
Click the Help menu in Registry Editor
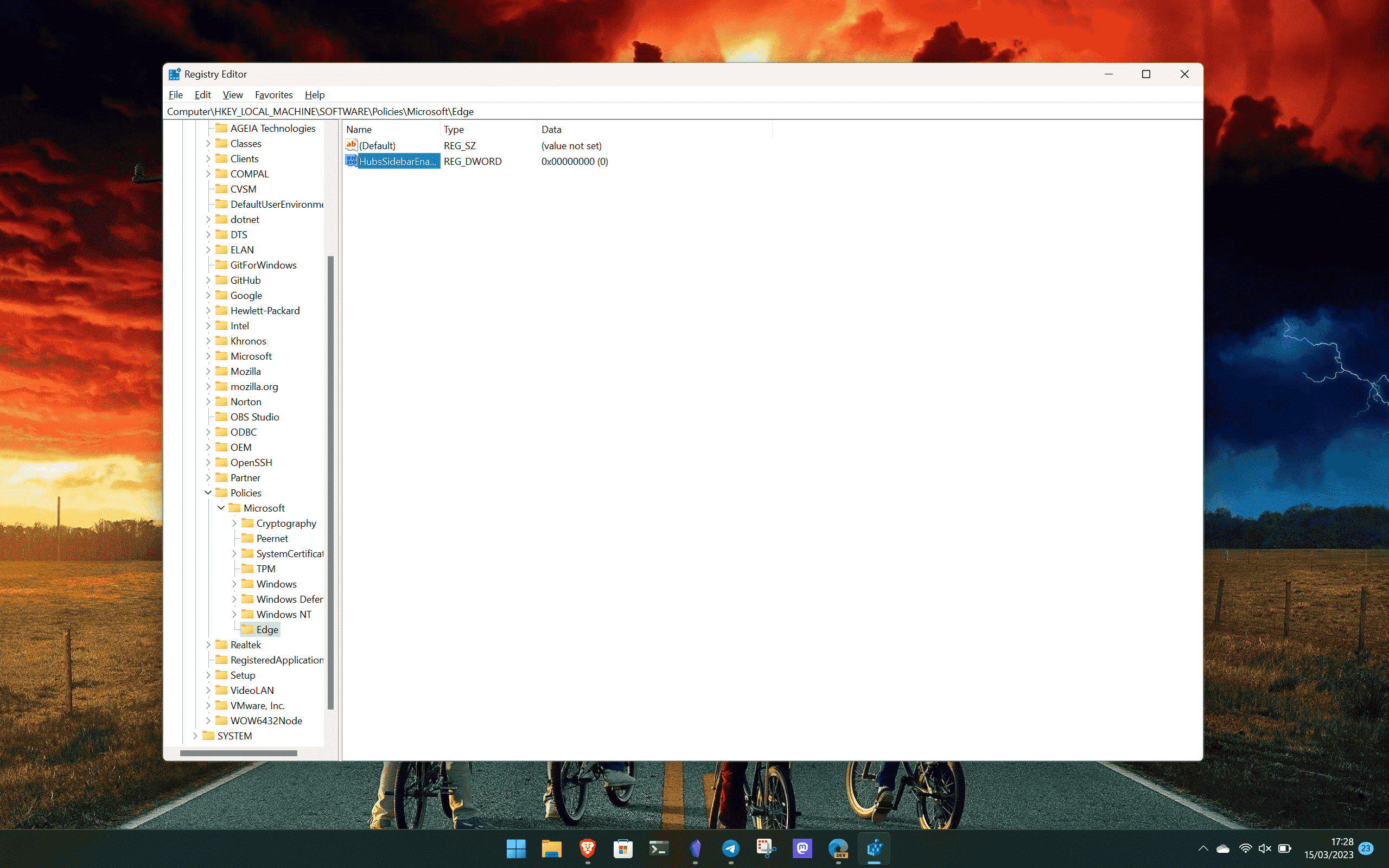313,94
